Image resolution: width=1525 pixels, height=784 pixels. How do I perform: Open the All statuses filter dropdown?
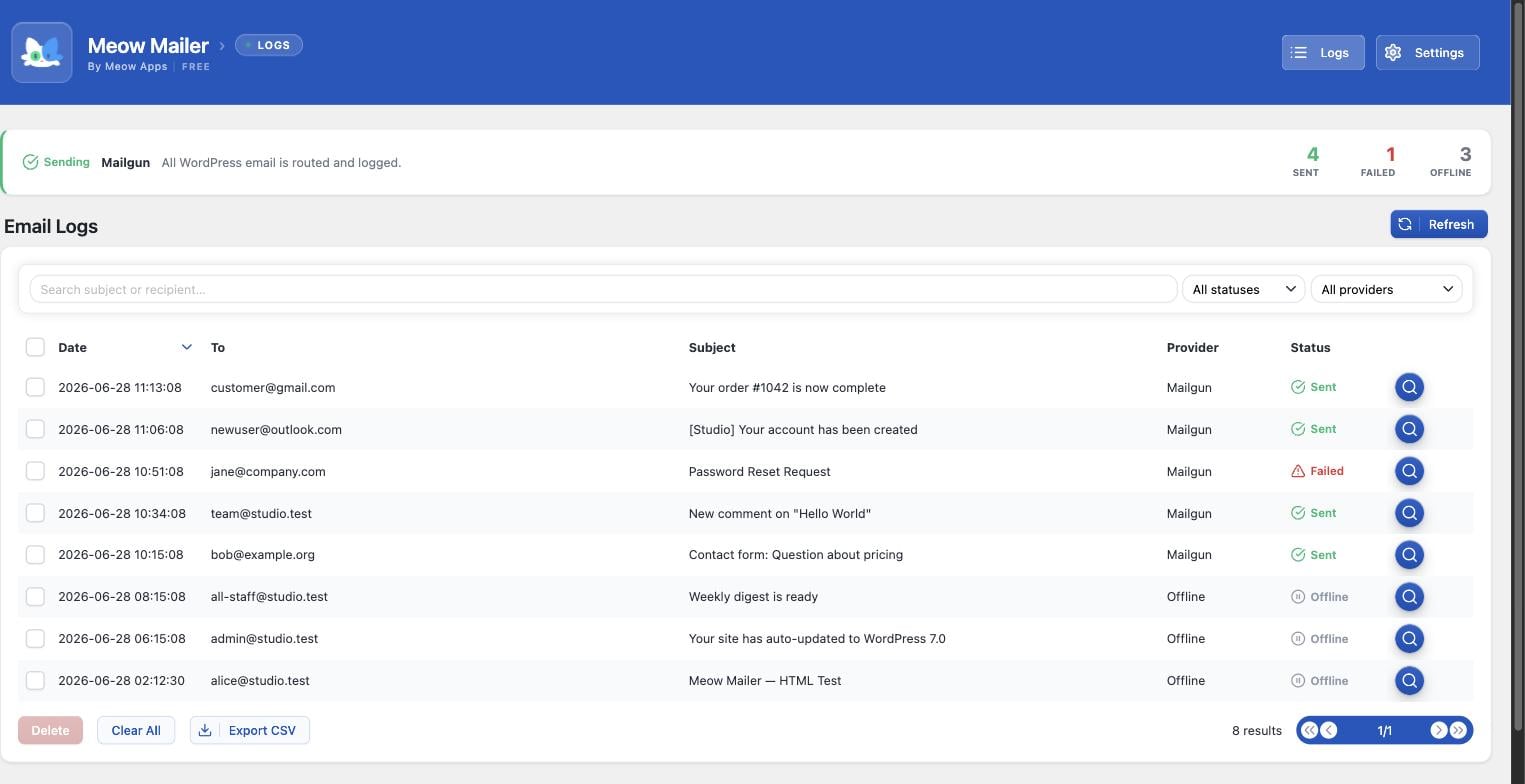pos(1243,289)
